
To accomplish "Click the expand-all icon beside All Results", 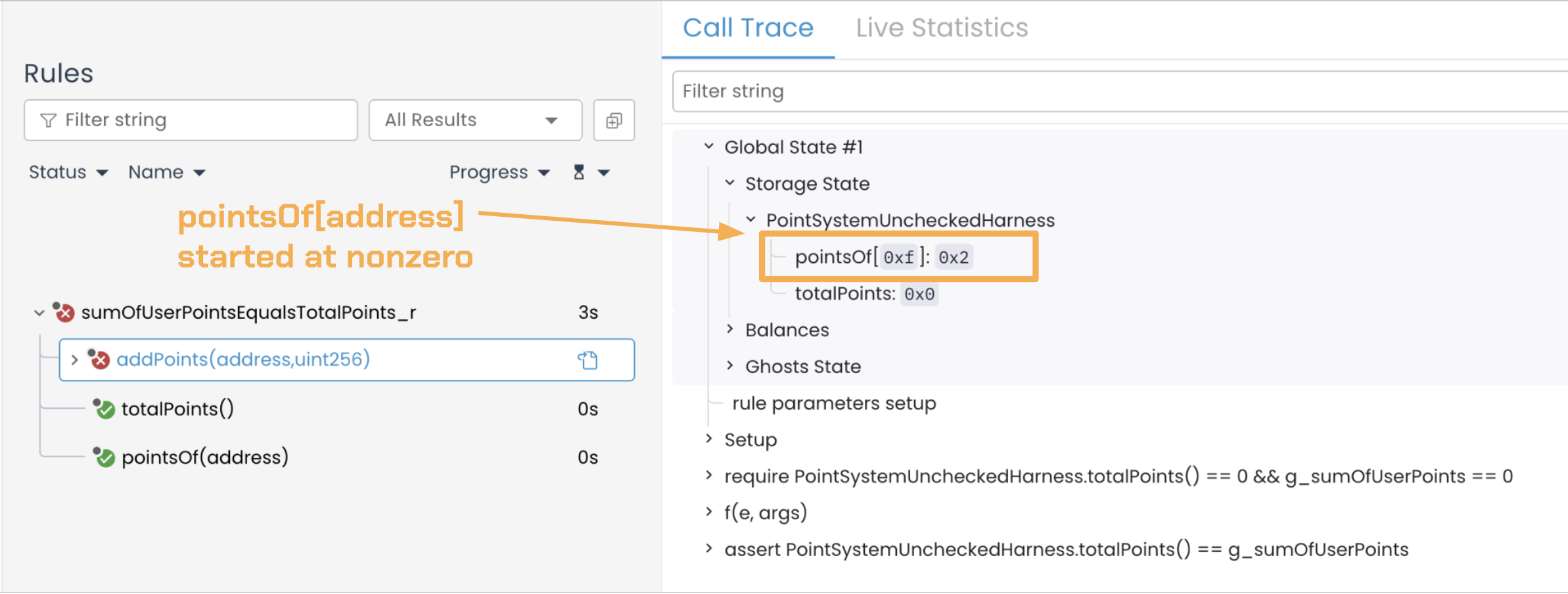I will (614, 120).
